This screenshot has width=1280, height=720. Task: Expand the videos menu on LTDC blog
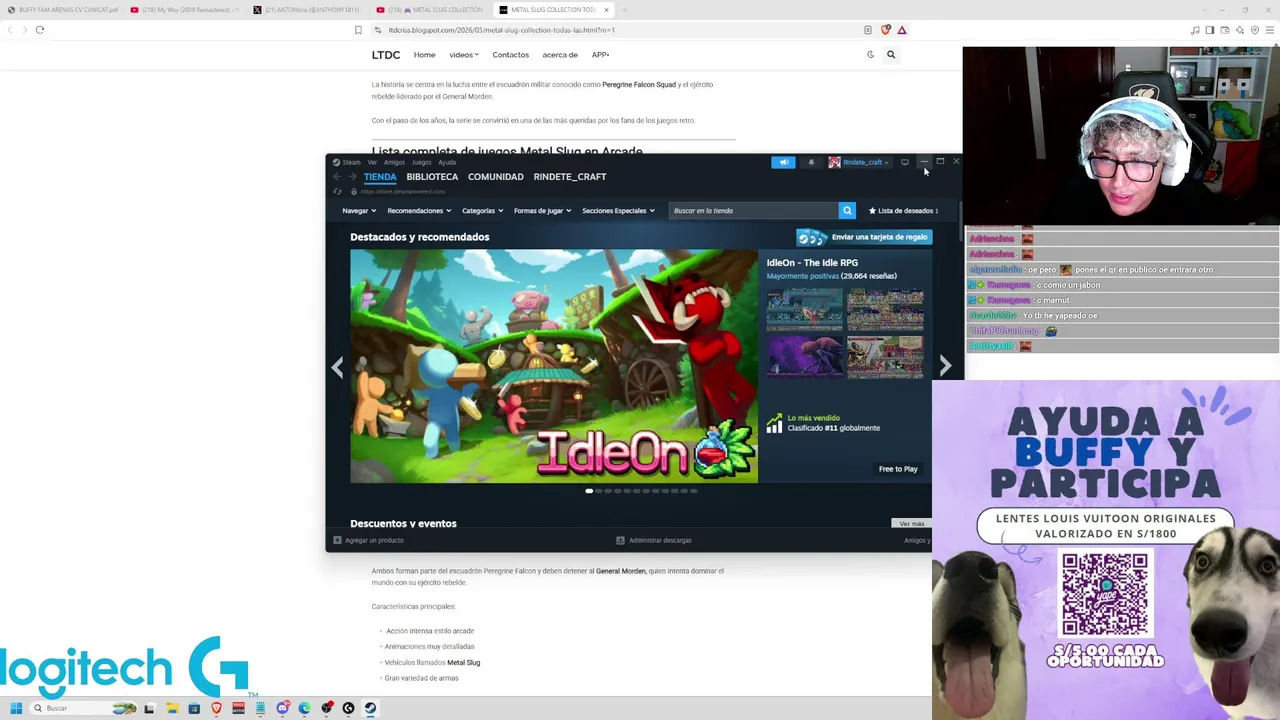pos(464,55)
